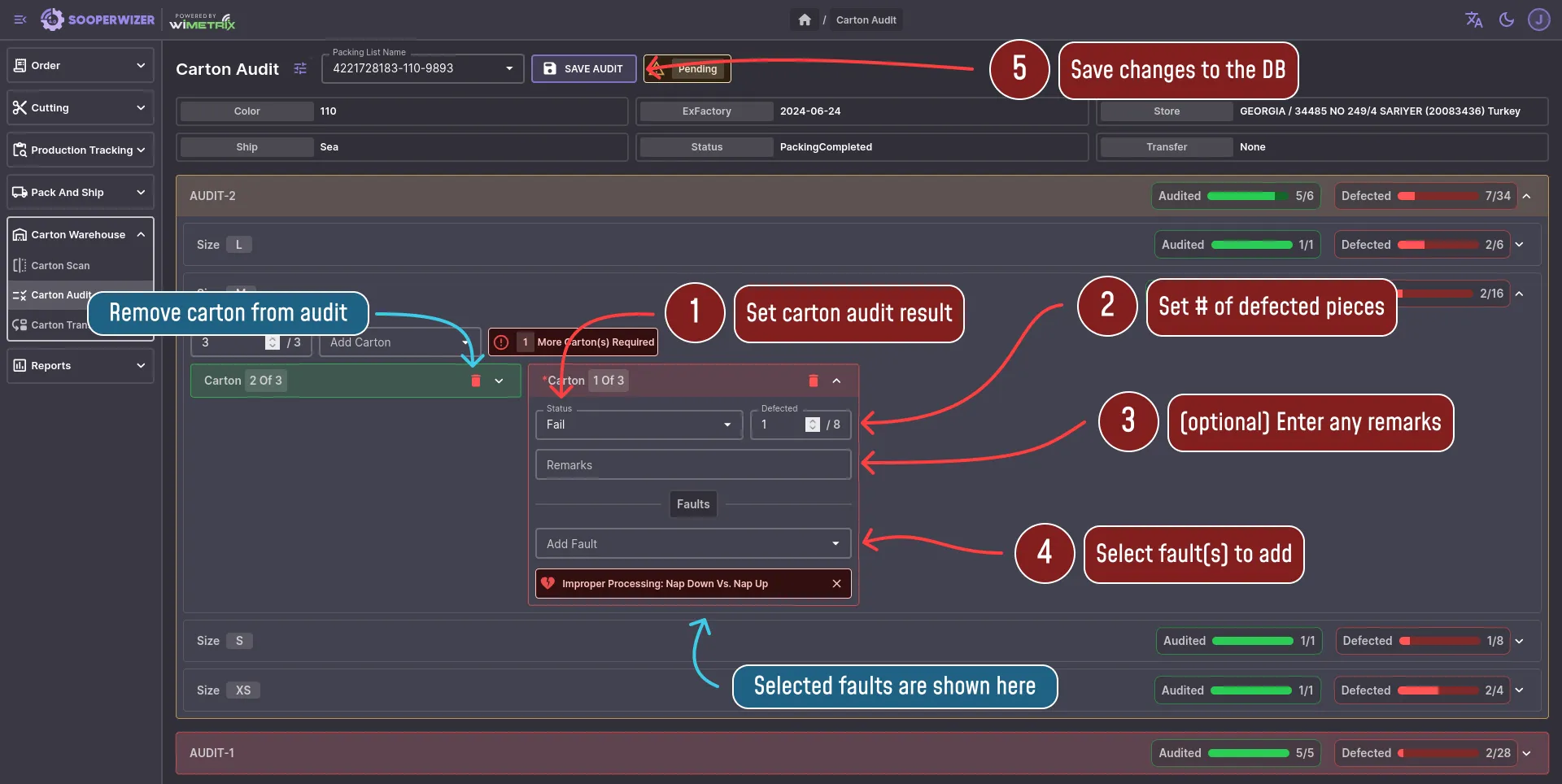Collapse Carton 1 Of 3 panel
1562x784 pixels.
(x=836, y=381)
